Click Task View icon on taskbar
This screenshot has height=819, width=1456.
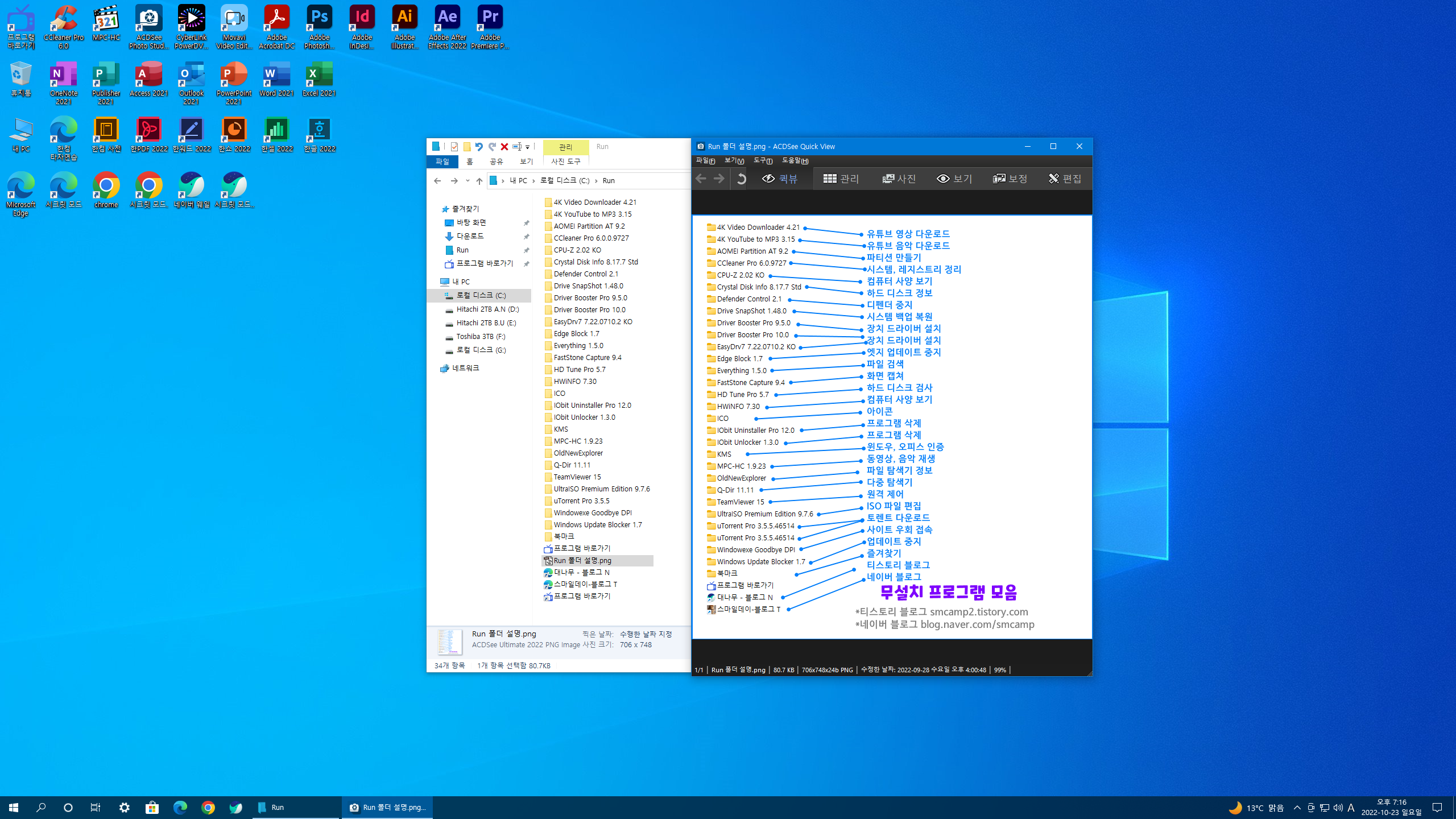96,807
